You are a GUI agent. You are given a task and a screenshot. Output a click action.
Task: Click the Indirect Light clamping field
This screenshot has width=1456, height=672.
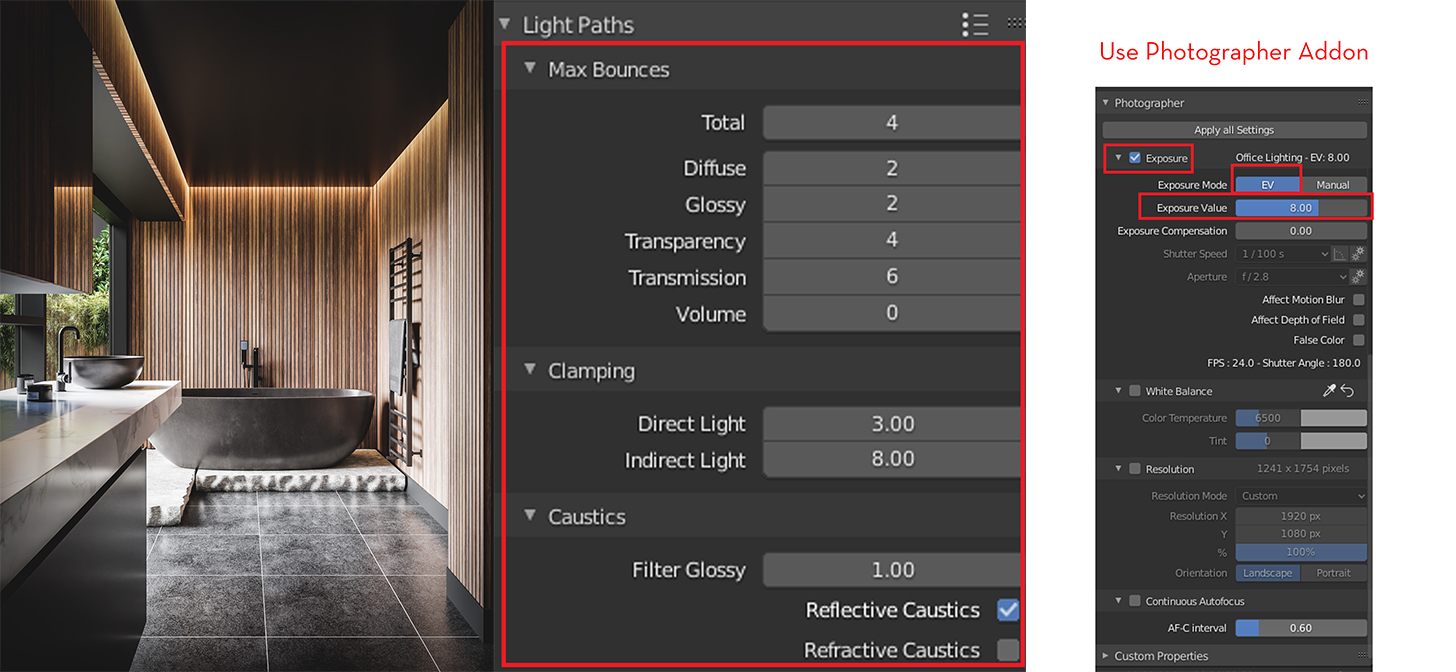(891, 460)
